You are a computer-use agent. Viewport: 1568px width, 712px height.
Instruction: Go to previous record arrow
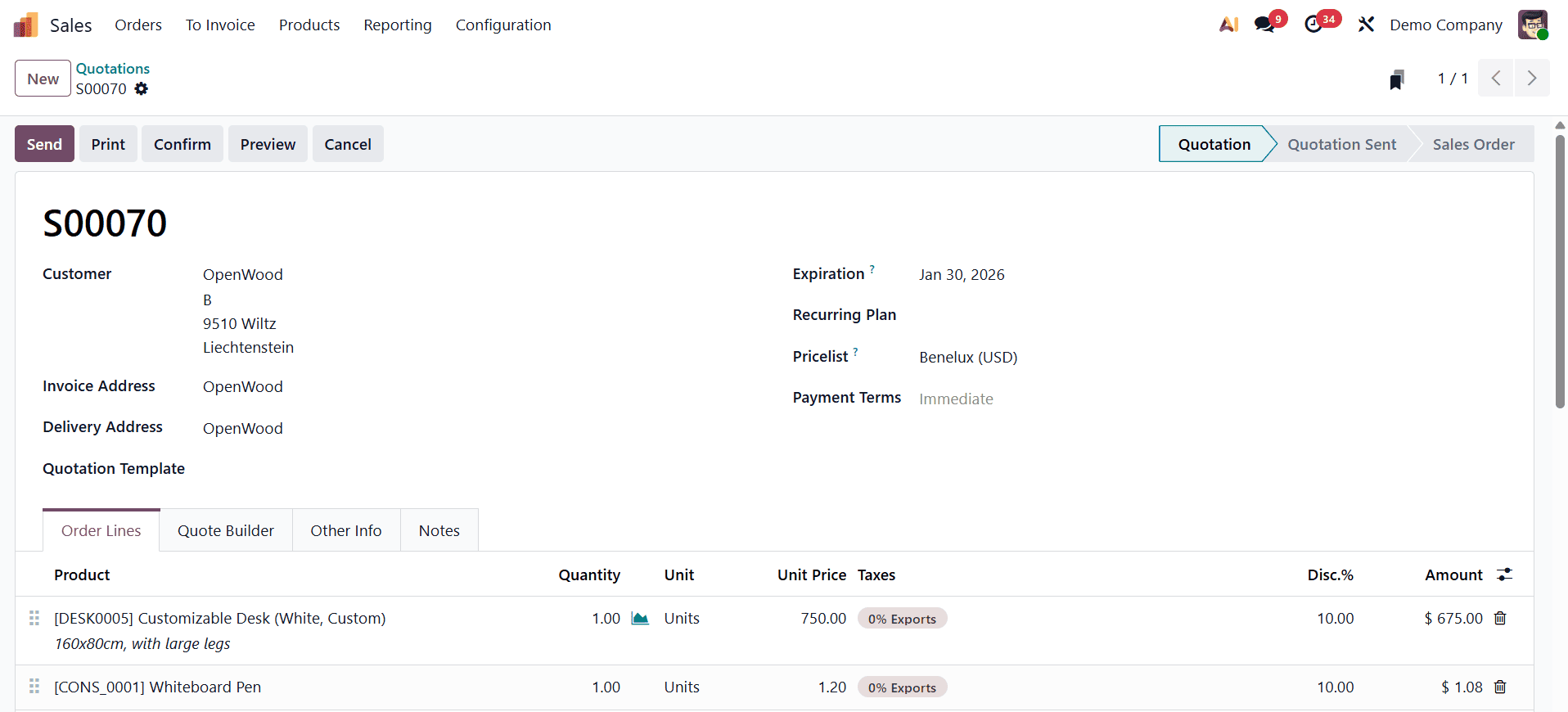(1496, 79)
